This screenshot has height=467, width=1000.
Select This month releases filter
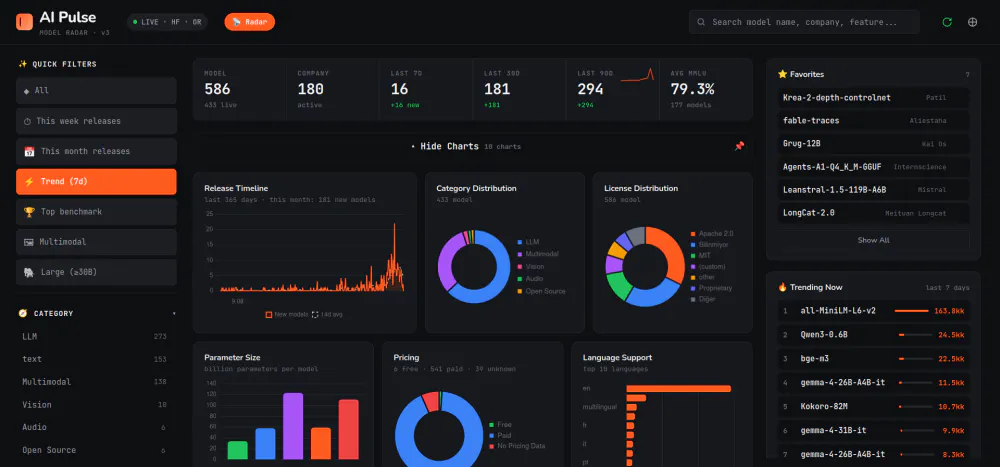point(96,151)
